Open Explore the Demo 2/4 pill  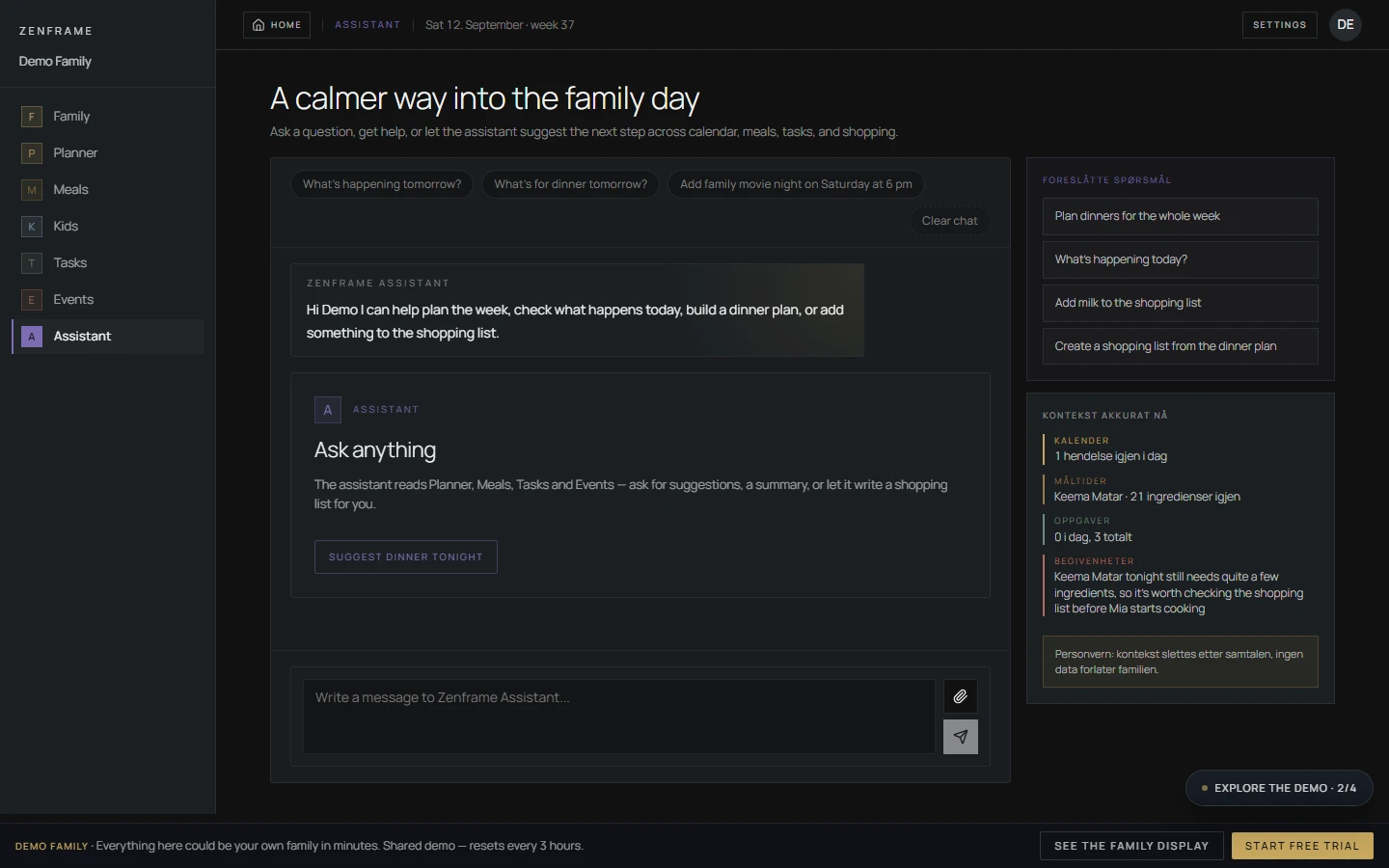click(1279, 788)
